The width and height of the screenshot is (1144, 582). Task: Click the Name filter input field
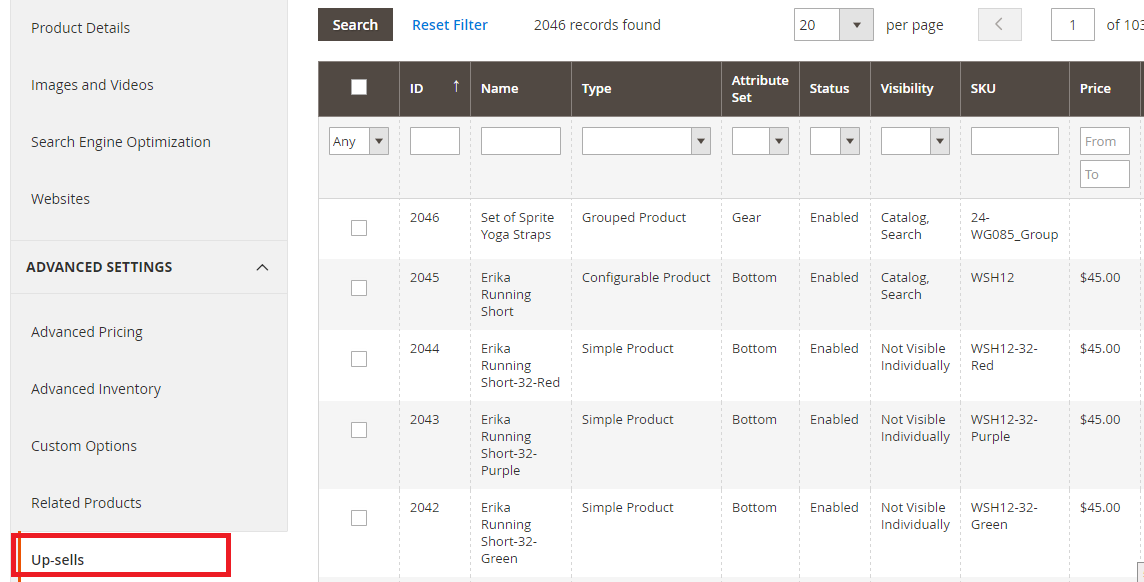point(520,141)
